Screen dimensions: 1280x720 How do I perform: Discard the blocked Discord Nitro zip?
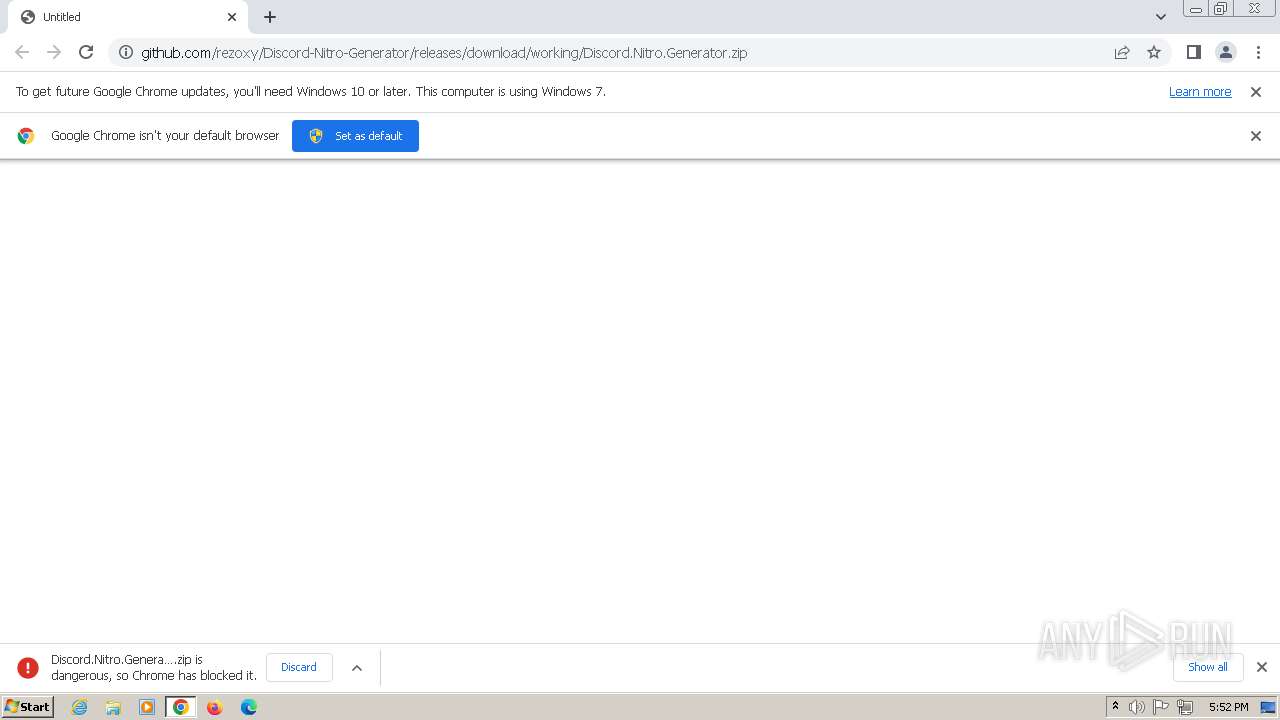point(299,667)
